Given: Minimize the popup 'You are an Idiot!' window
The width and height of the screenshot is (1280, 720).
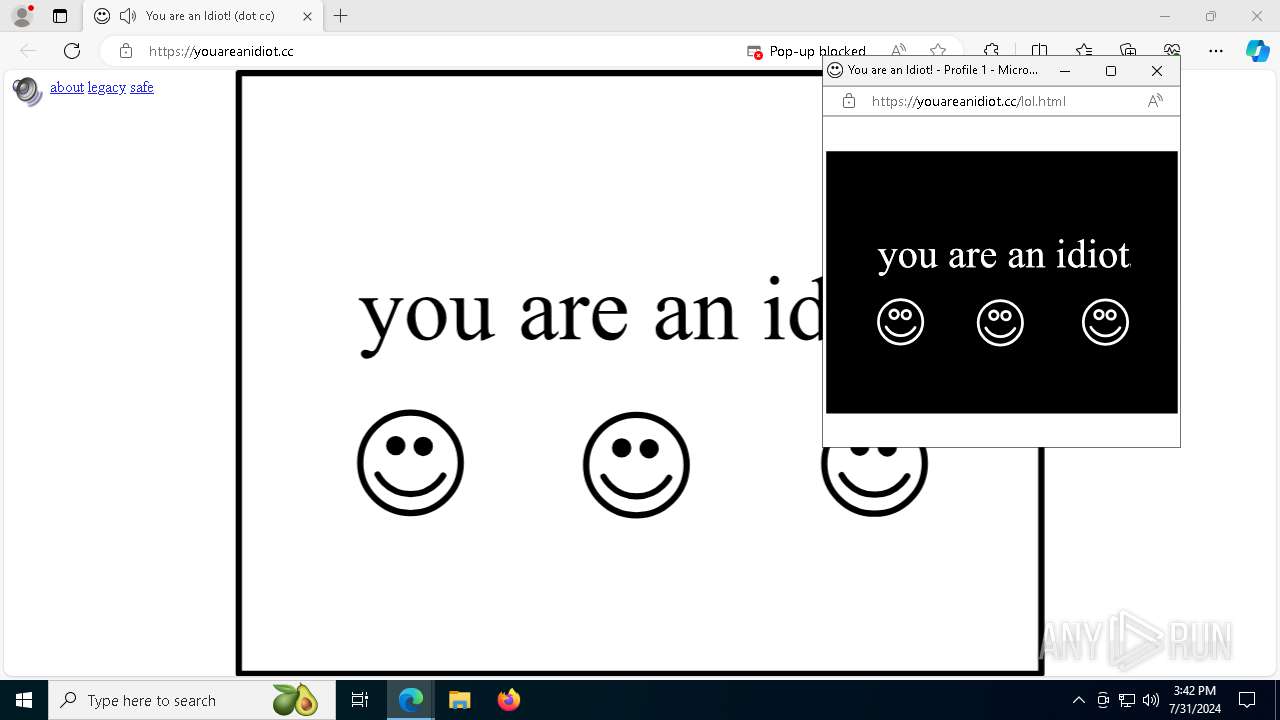Looking at the screenshot, I should (1065, 71).
